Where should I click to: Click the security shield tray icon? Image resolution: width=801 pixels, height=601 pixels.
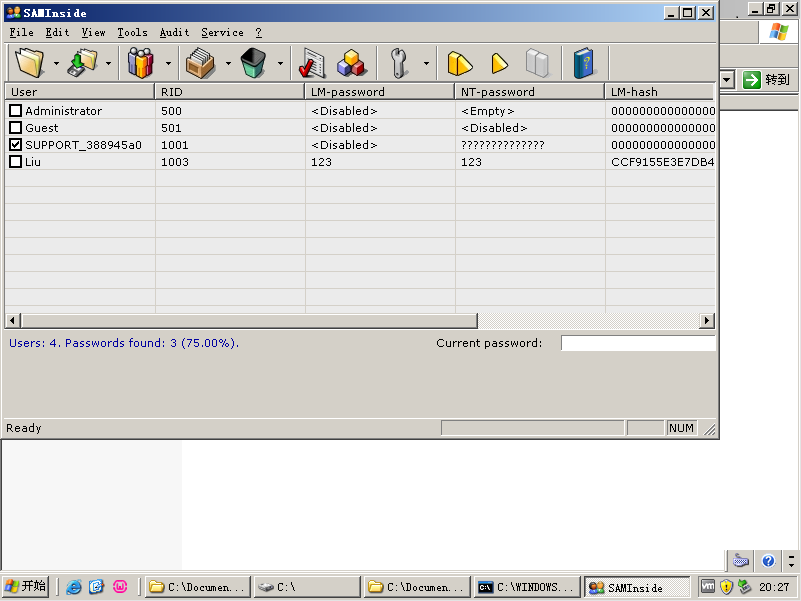coord(726,587)
